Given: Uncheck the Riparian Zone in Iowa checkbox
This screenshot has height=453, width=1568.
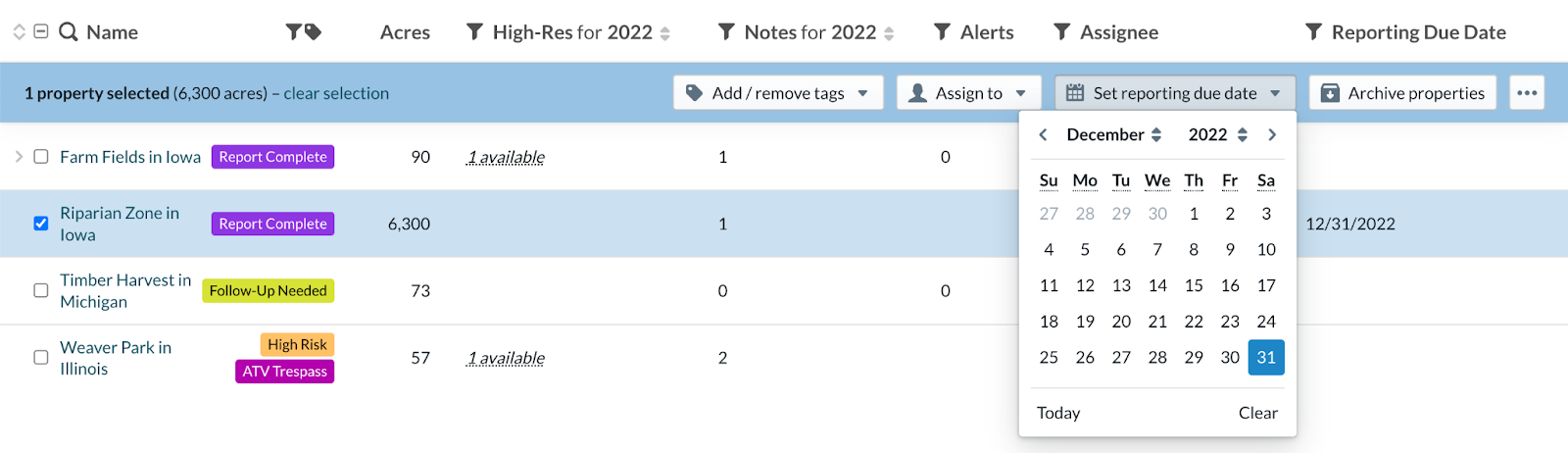Looking at the screenshot, I should (41, 224).
